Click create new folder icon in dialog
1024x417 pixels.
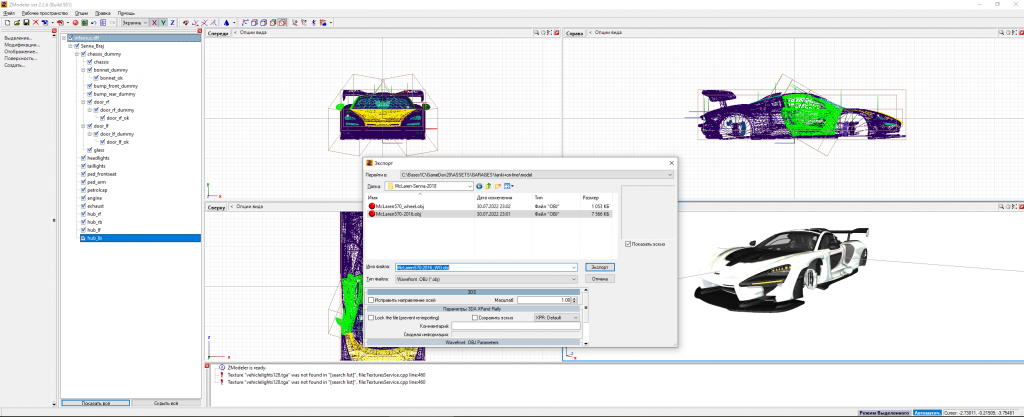coord(498,186)
